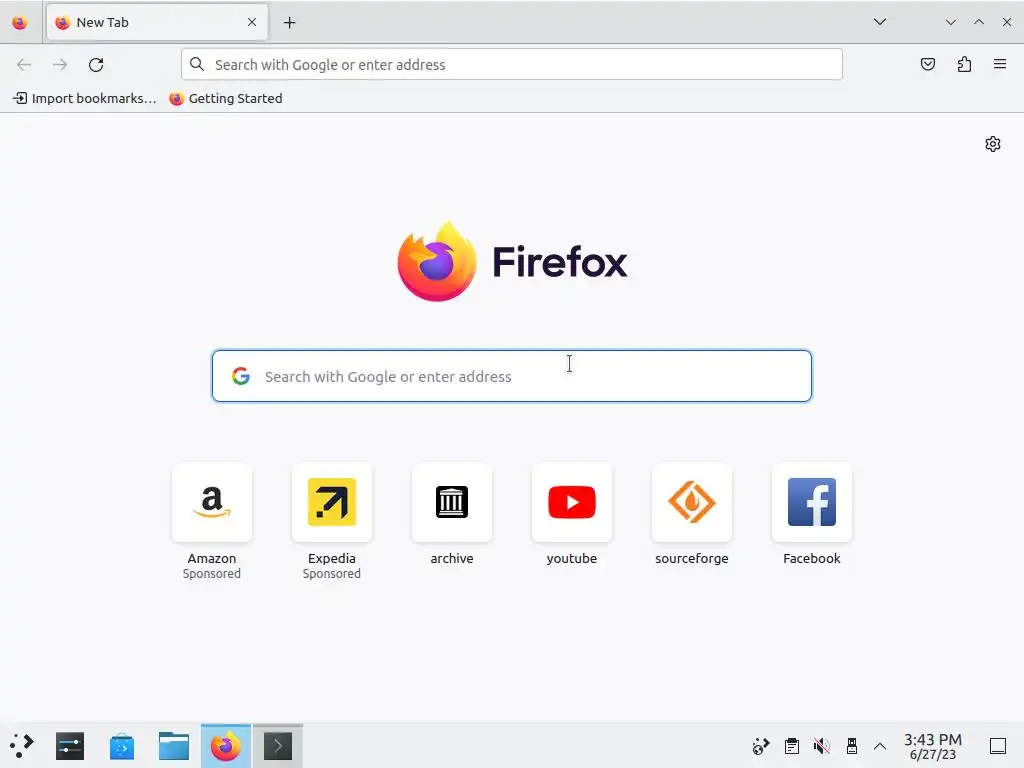1024x768 pixels.
Task: Open the Firefox View pinned tab icon
Action: pos(20,23)
